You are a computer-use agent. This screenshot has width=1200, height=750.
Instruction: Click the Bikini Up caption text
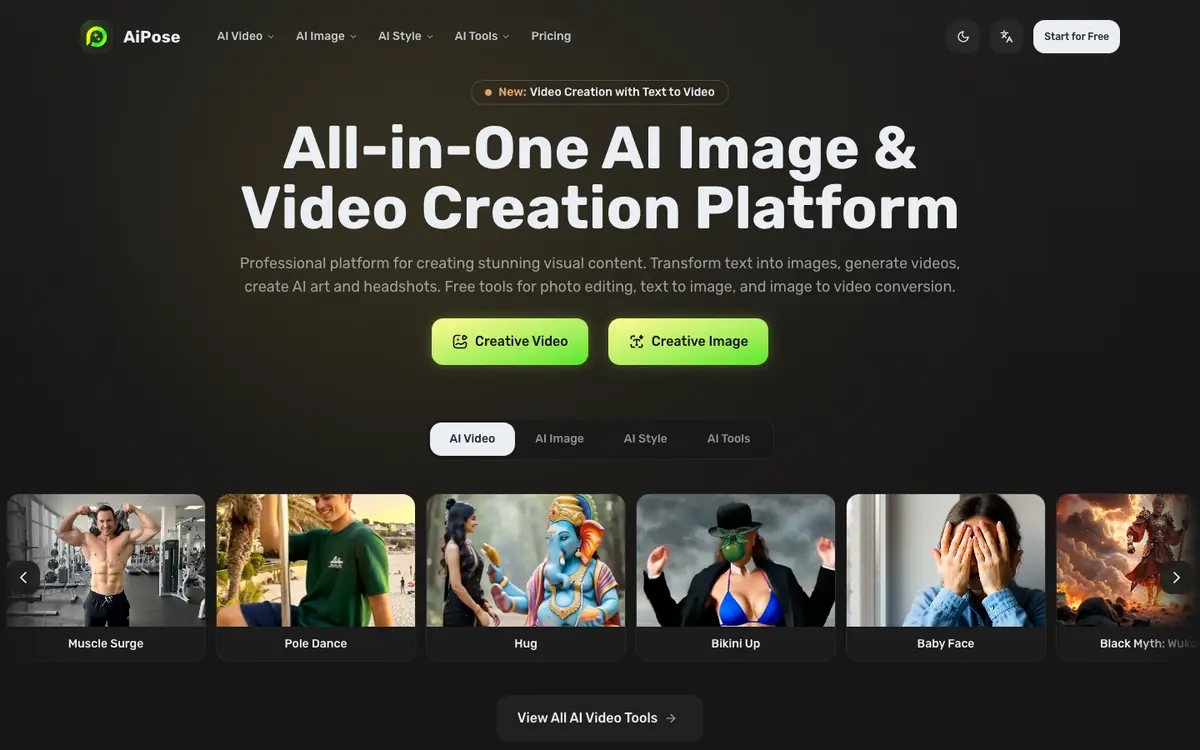(736, 644)
